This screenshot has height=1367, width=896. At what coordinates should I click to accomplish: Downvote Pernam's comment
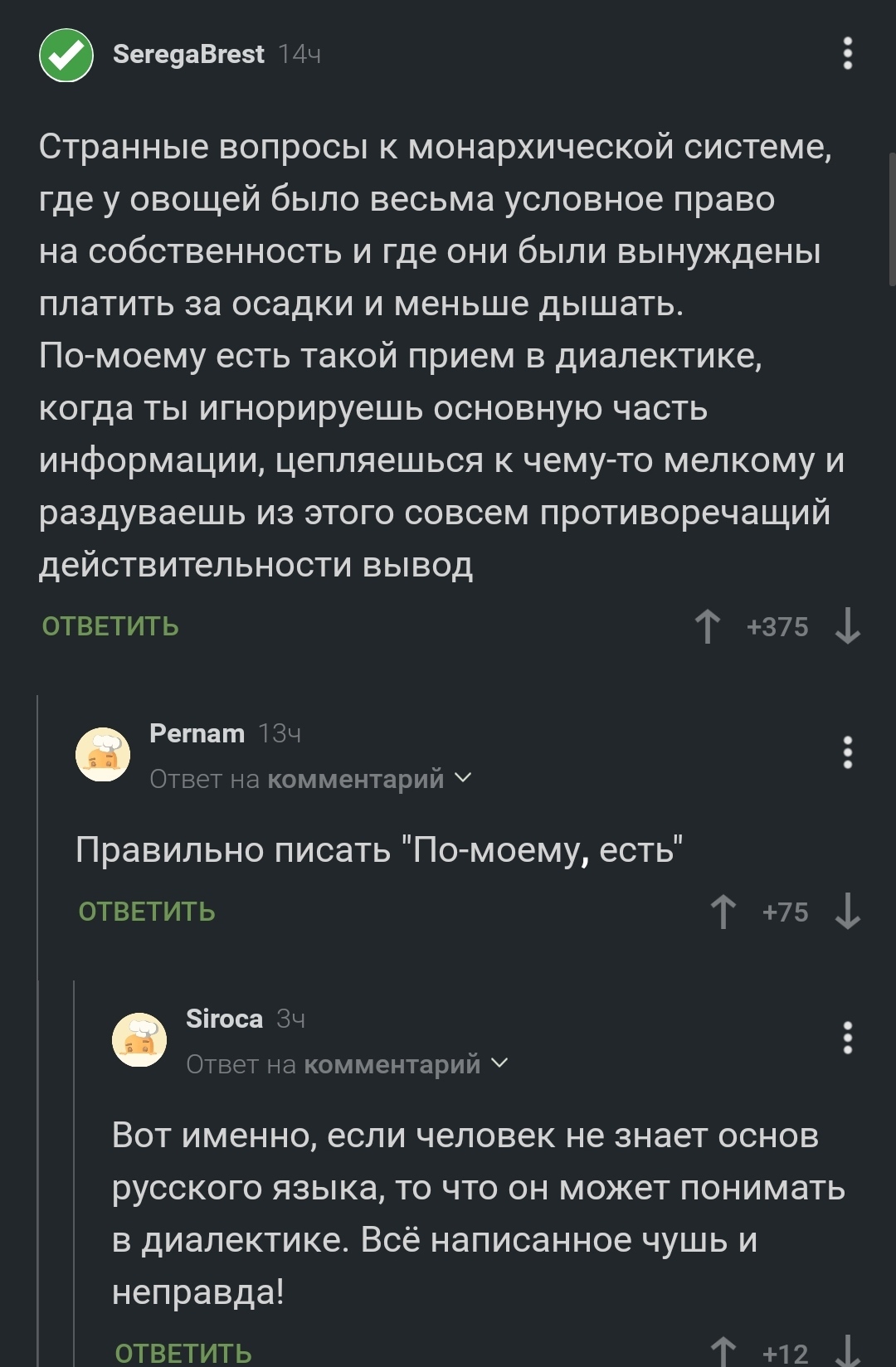[847, 912]
